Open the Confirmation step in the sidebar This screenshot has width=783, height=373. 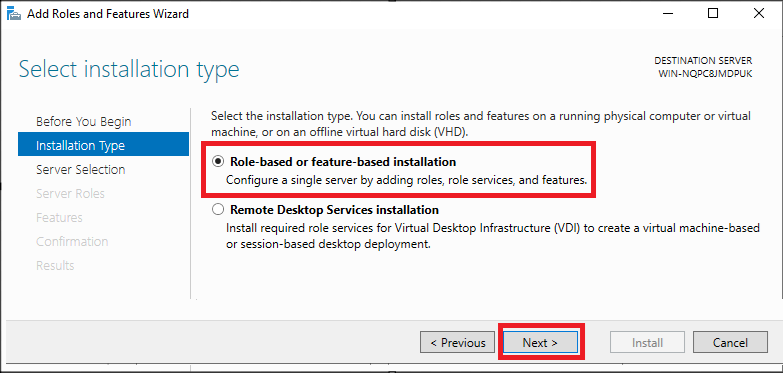[x=72, y=241]
